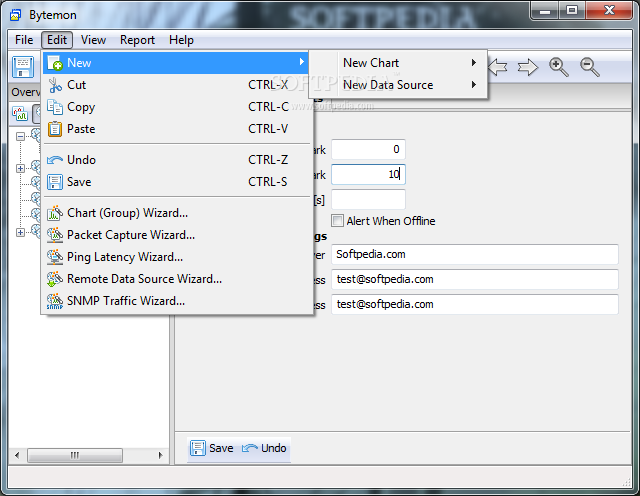
Task: Launch Packet Capture Wizard...
Action: 178,235
